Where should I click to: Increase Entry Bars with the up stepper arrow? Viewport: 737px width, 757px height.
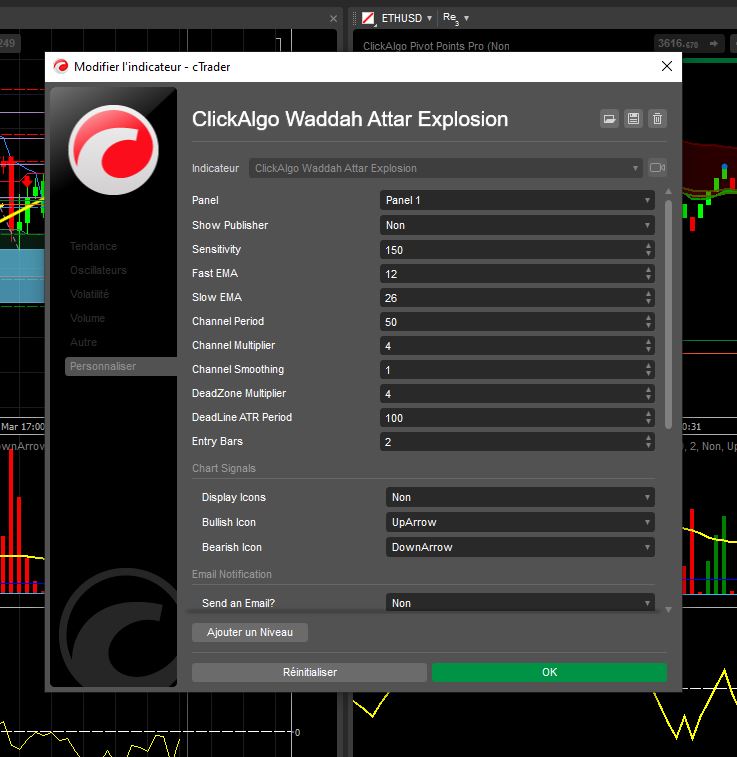coord(648,437)
